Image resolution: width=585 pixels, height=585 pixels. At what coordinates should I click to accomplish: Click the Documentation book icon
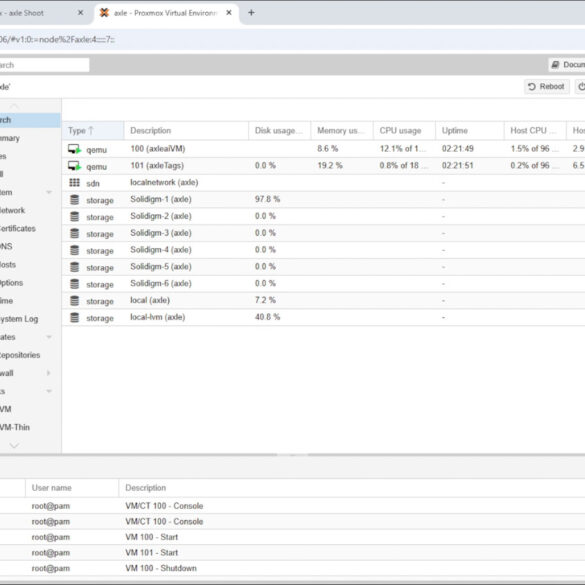click(555, 65)
